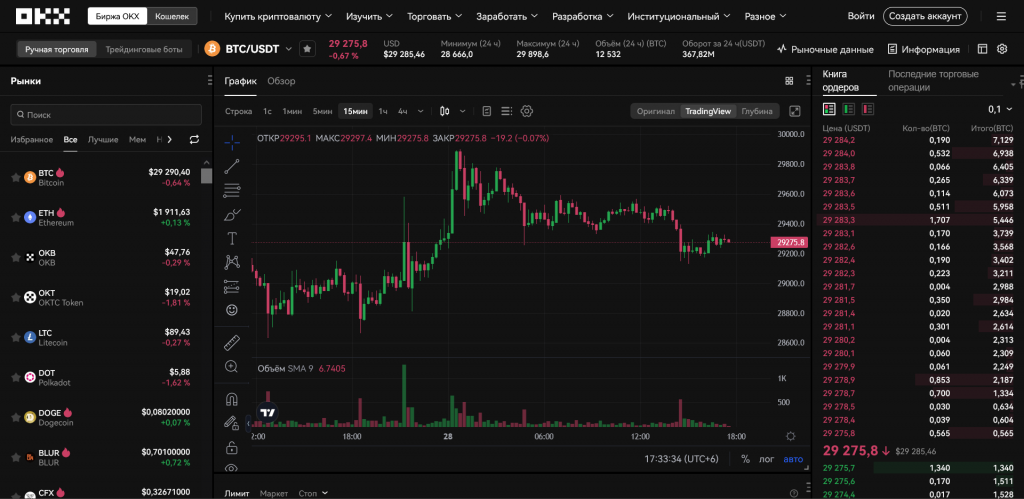Screen dimensions: 1024x499
Task: Select the 1ч timeframe
Action: (383, 111)
